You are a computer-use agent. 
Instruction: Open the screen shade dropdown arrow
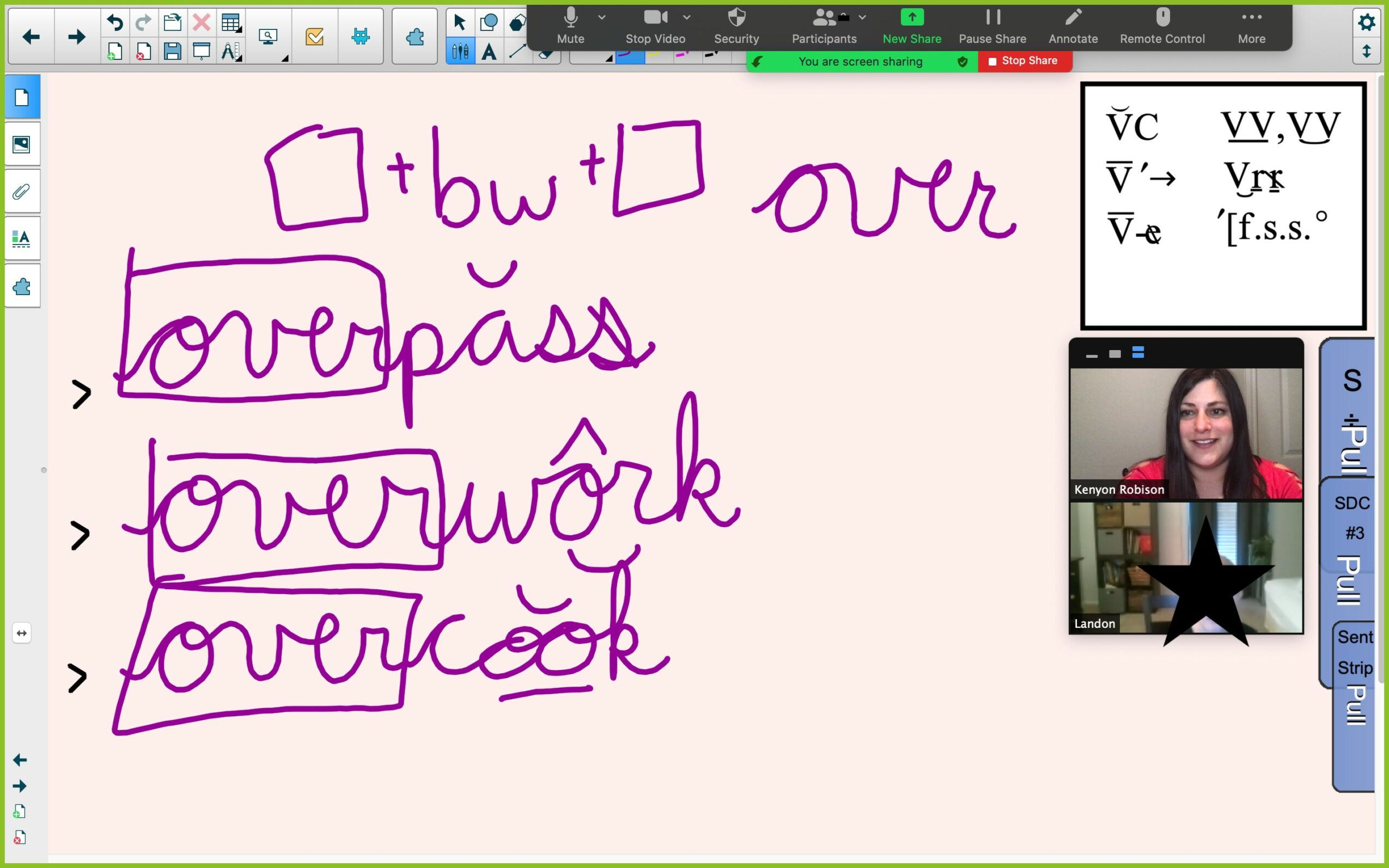click(x=285, y=58)
